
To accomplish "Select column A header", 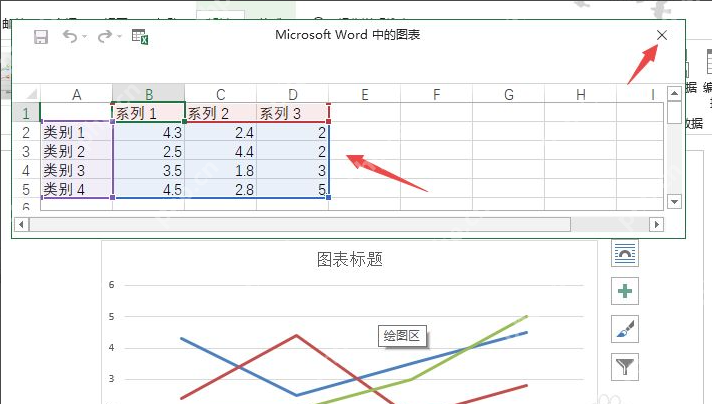I will (76, 94).
